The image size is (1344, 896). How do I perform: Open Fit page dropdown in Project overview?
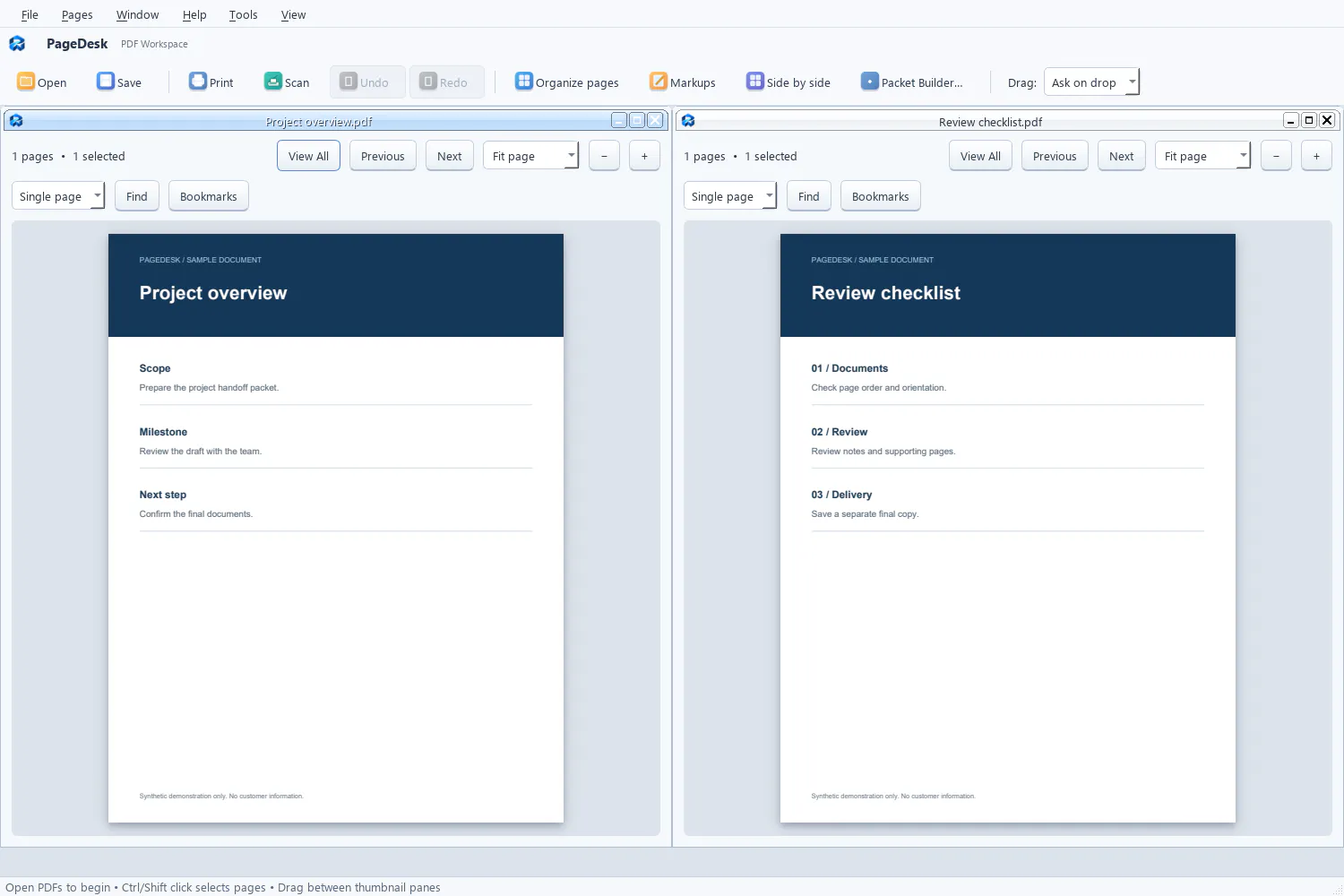click(530, 156)
